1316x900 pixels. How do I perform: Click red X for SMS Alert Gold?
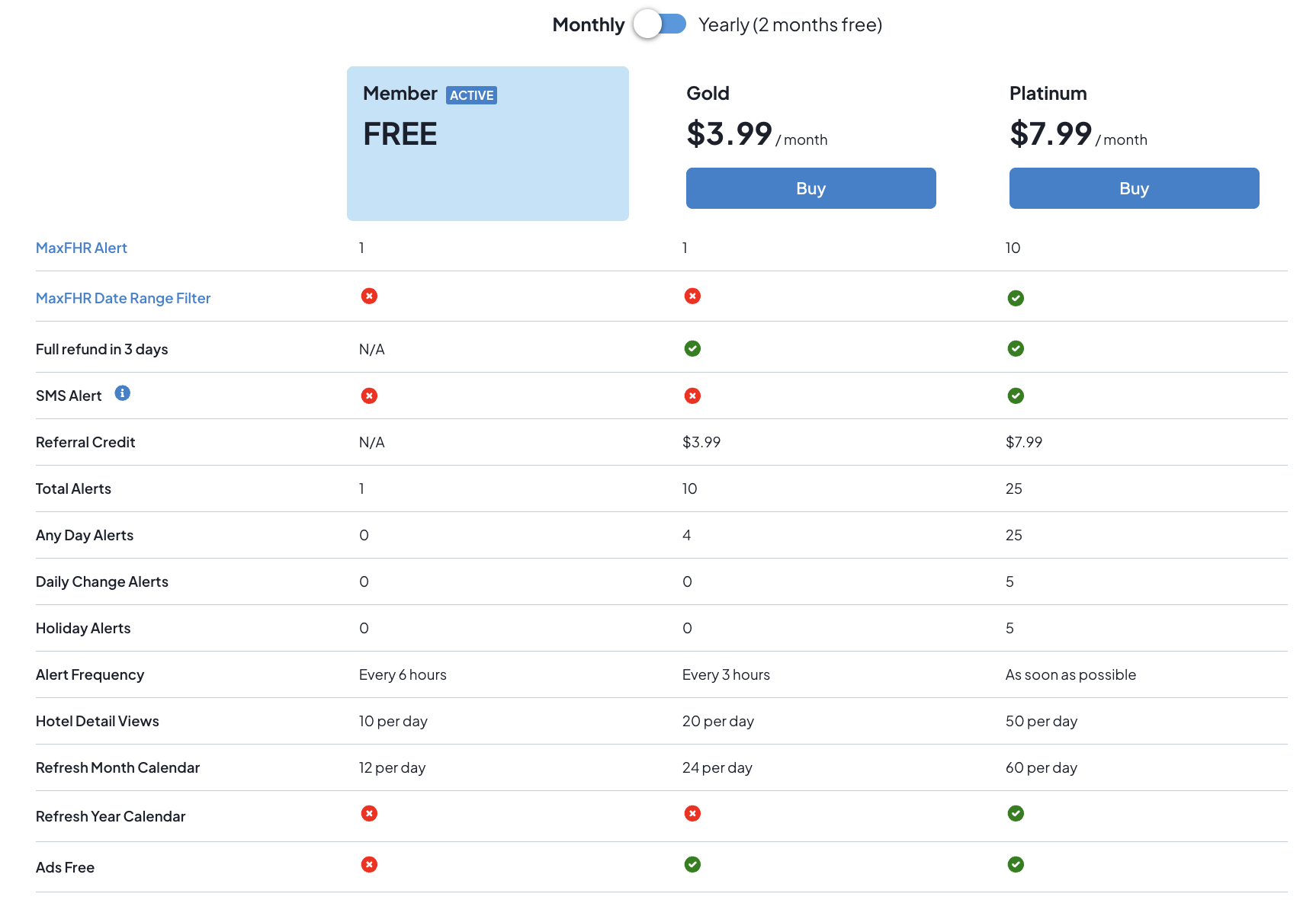(692, 396)
